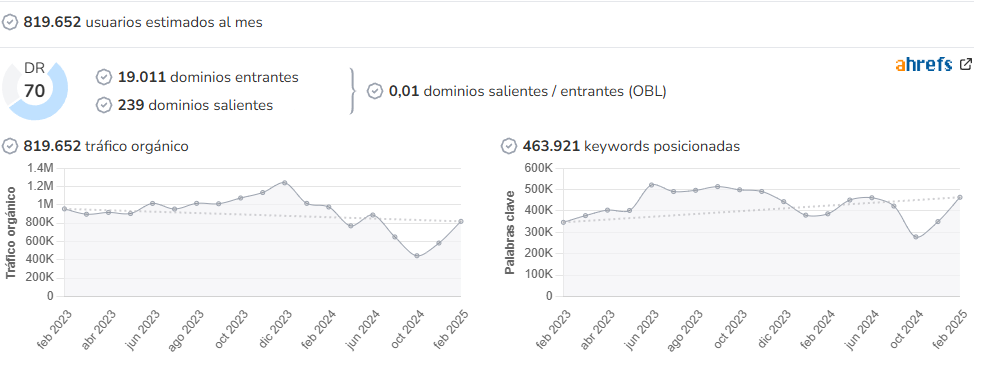Screen dimensions: 982x367
Task: Click the 'Palabras clave' vertical axis title
Action: [510, 232]
